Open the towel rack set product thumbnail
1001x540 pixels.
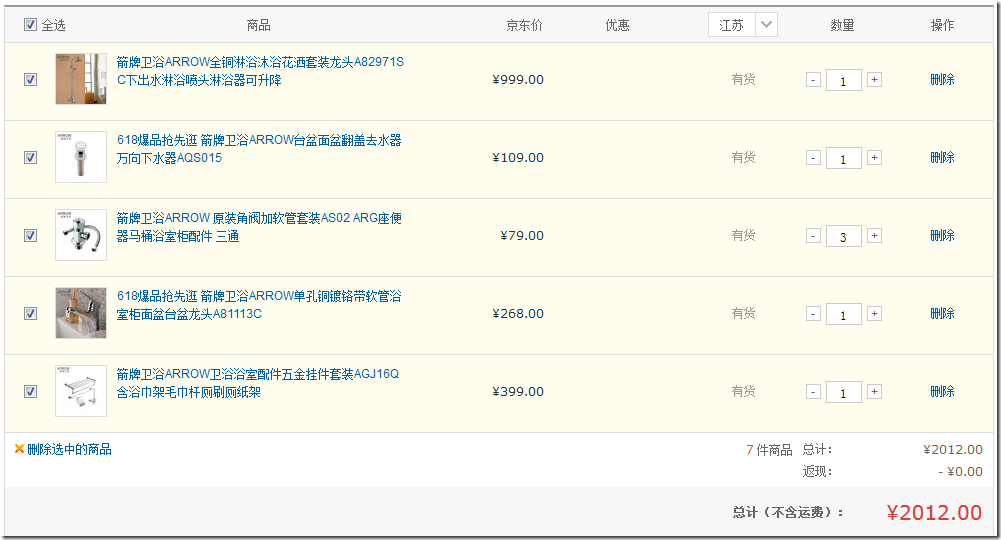80,391
